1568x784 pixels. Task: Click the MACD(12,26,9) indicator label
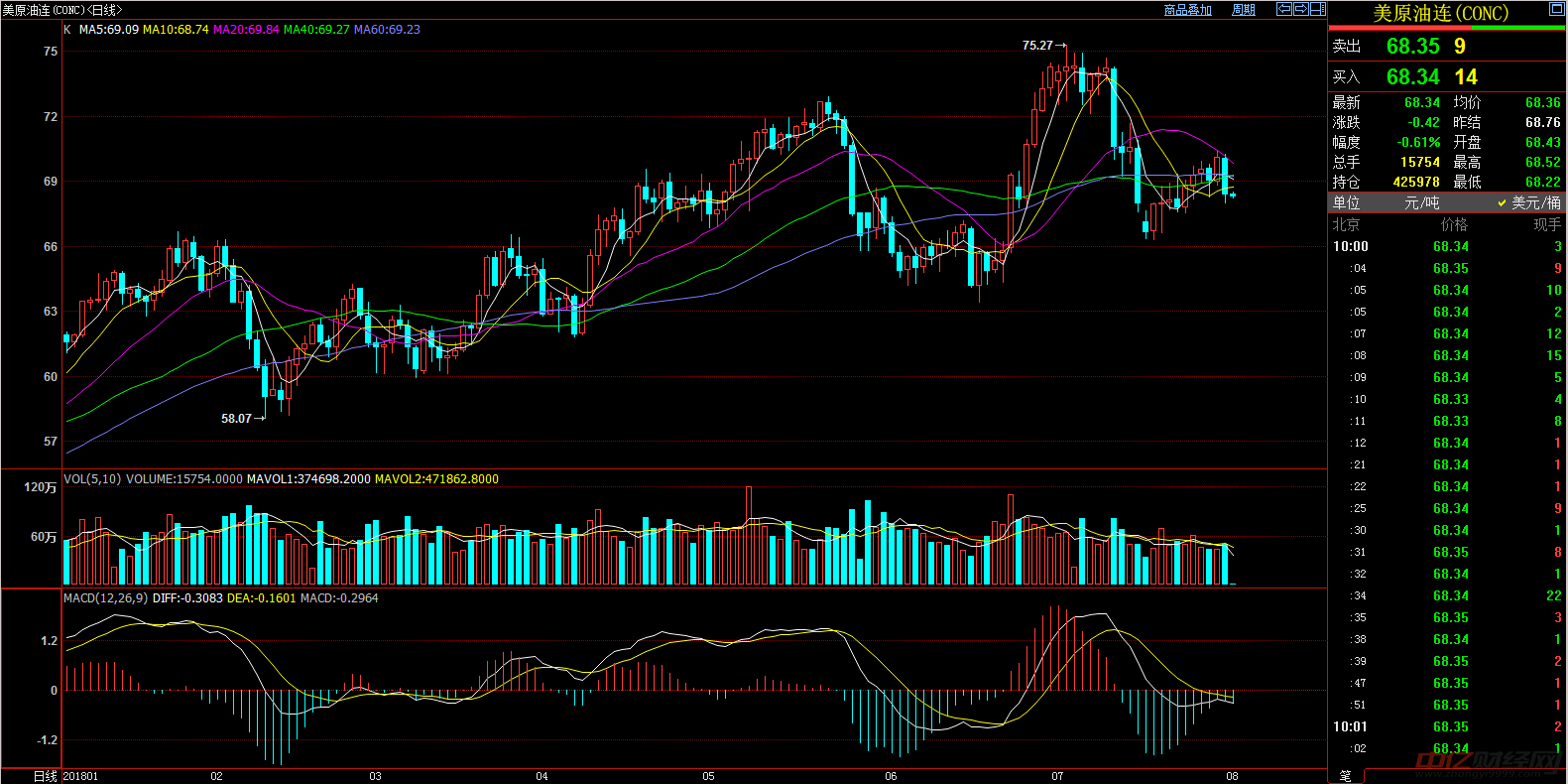point(105,598)
